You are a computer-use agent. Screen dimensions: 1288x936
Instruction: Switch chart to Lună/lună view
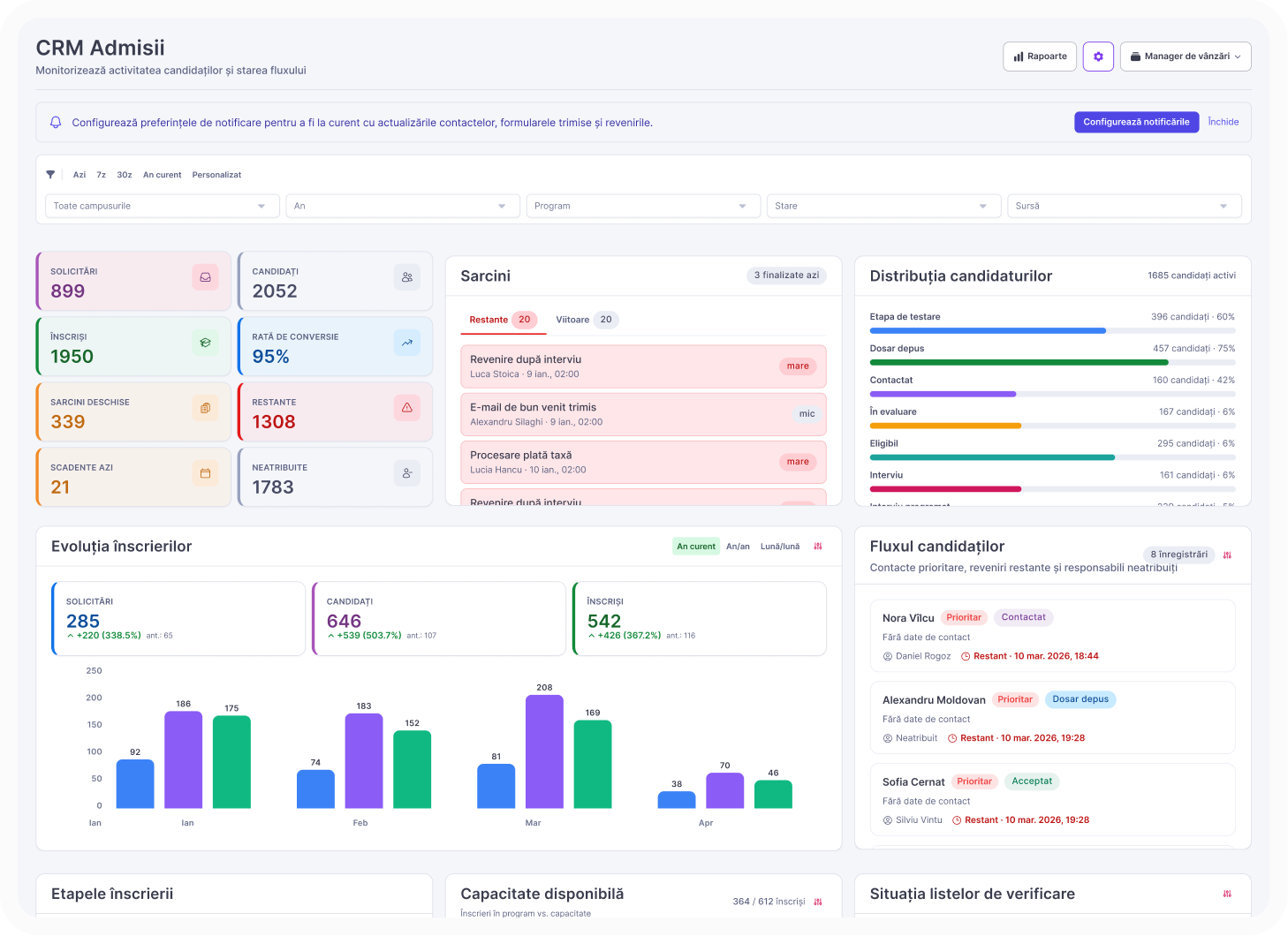tap(780, 547)
